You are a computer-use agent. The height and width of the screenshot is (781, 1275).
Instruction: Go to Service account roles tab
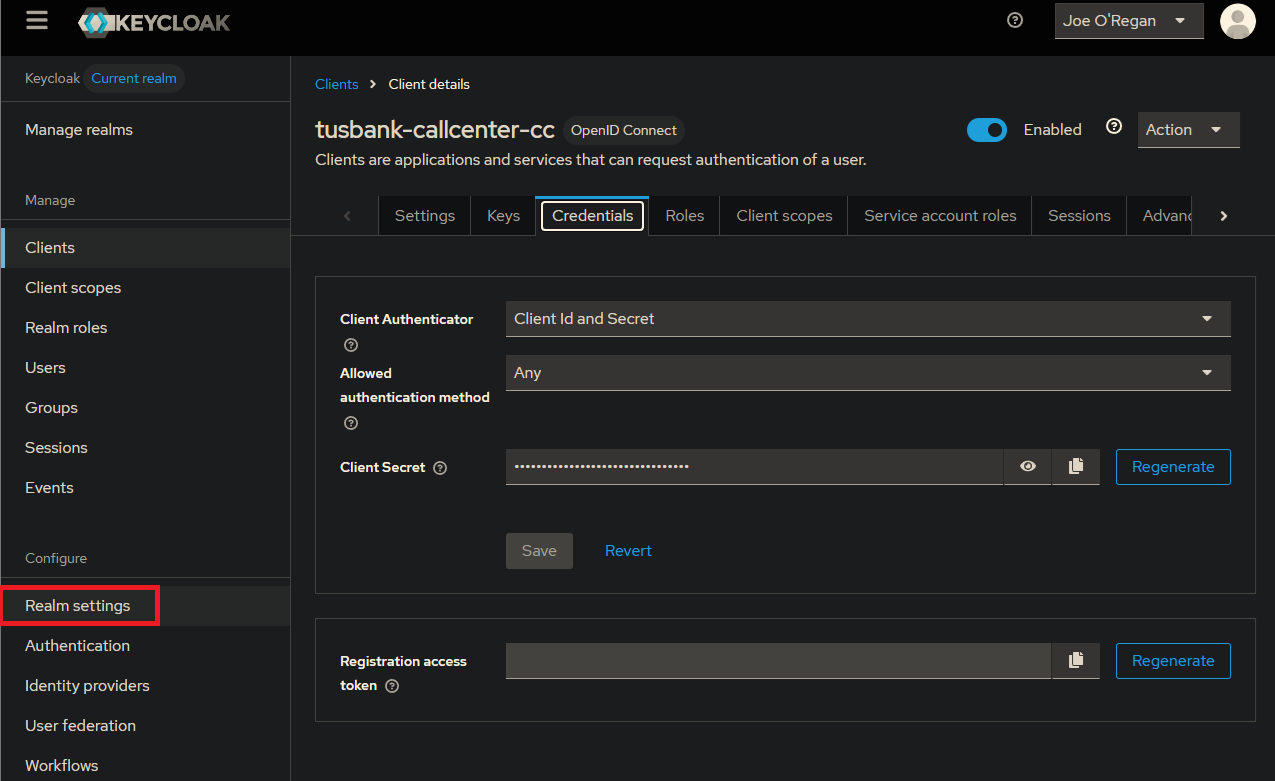(x=940, y=216)
